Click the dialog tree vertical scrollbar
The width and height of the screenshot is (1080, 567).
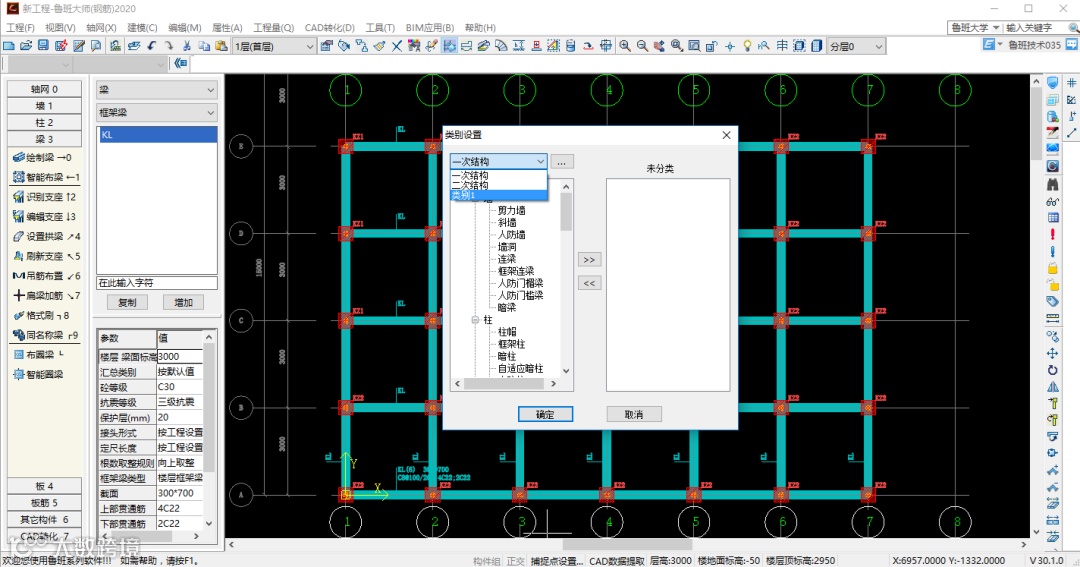(x=566, y=278)
